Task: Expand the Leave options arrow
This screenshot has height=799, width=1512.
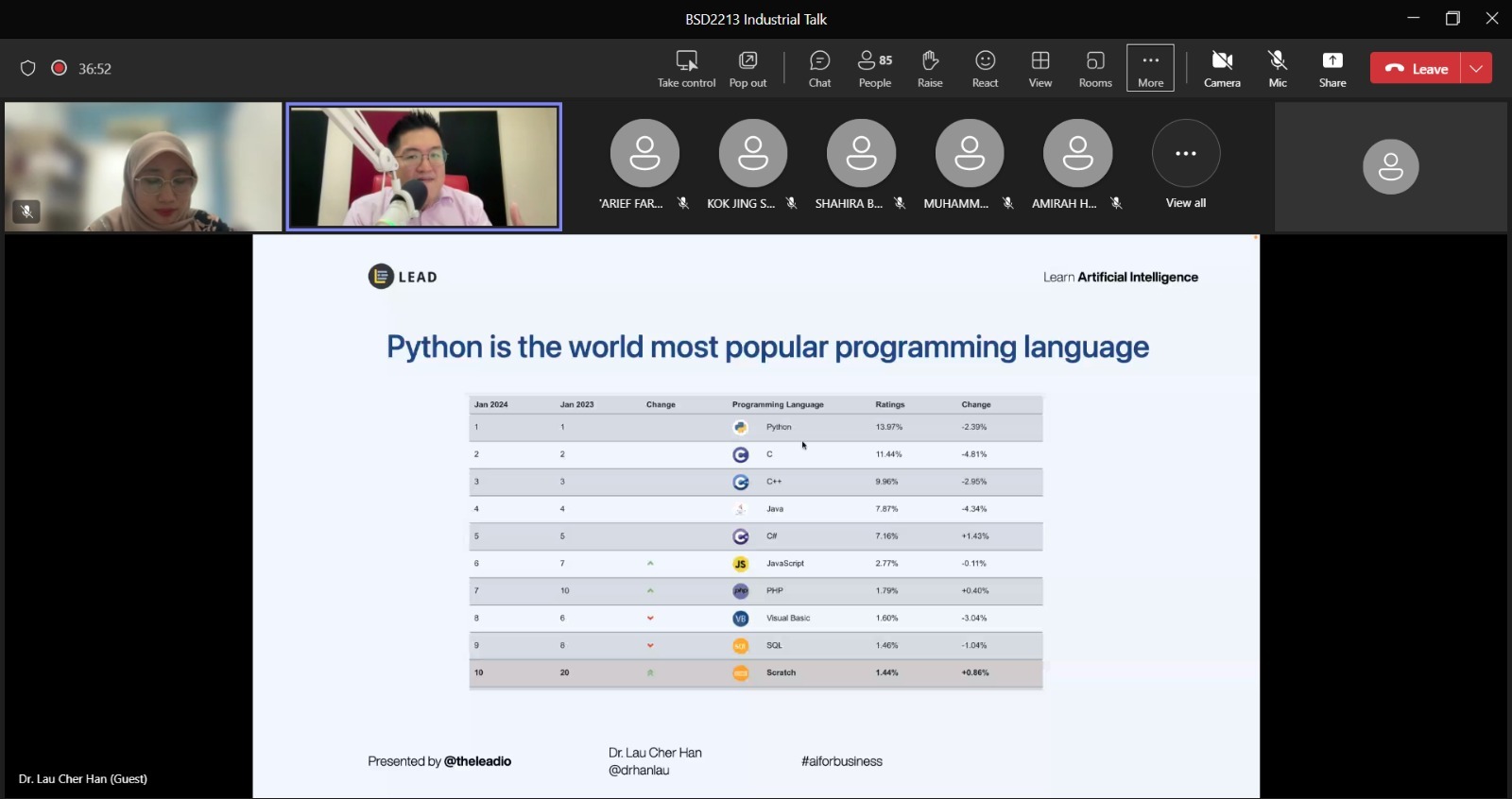Action: pos(1476,68)
